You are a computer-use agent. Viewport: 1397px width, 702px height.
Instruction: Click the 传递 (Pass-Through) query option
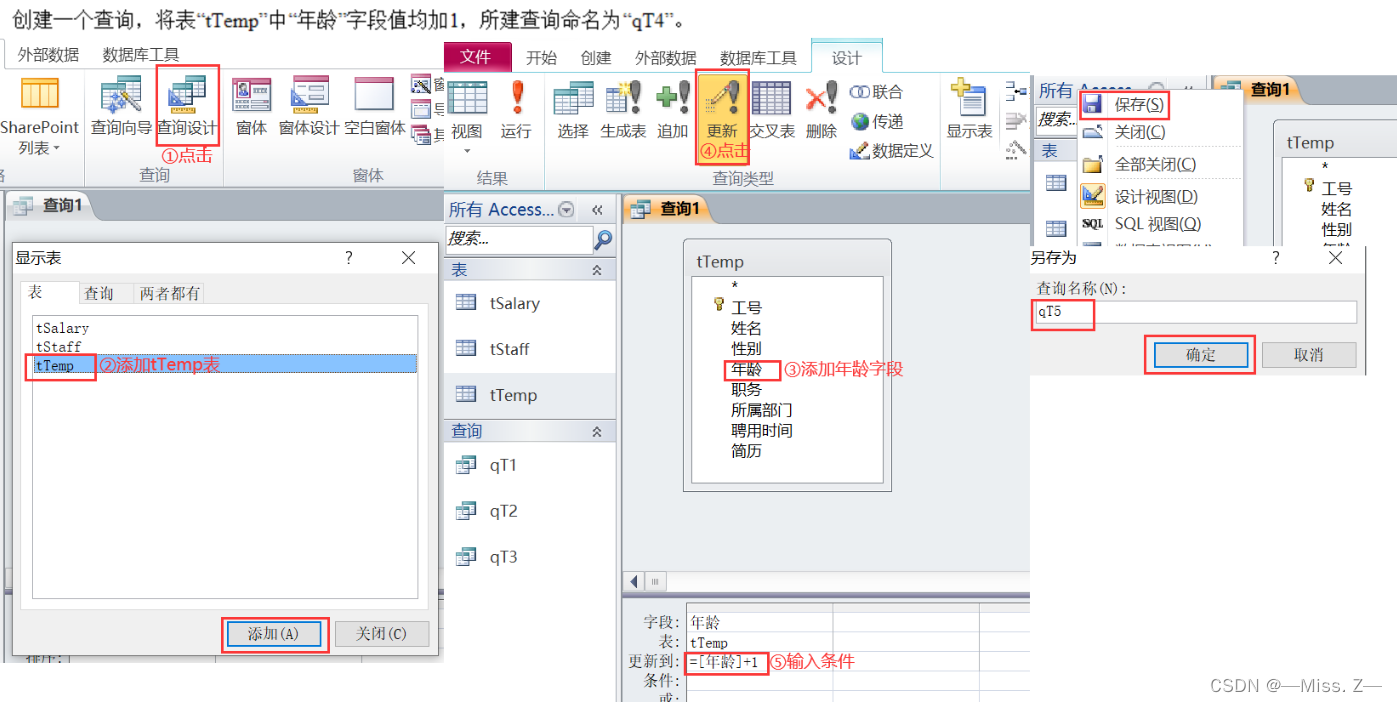point(877,121)
